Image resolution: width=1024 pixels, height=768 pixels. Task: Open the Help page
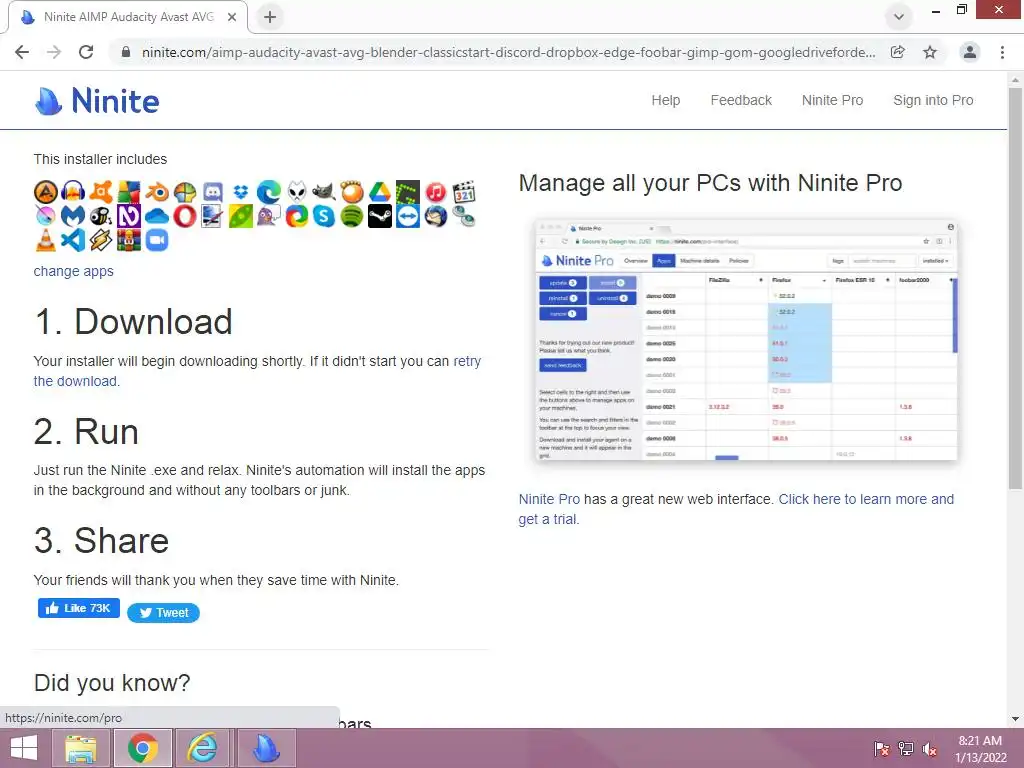click(x=665, y=101)
